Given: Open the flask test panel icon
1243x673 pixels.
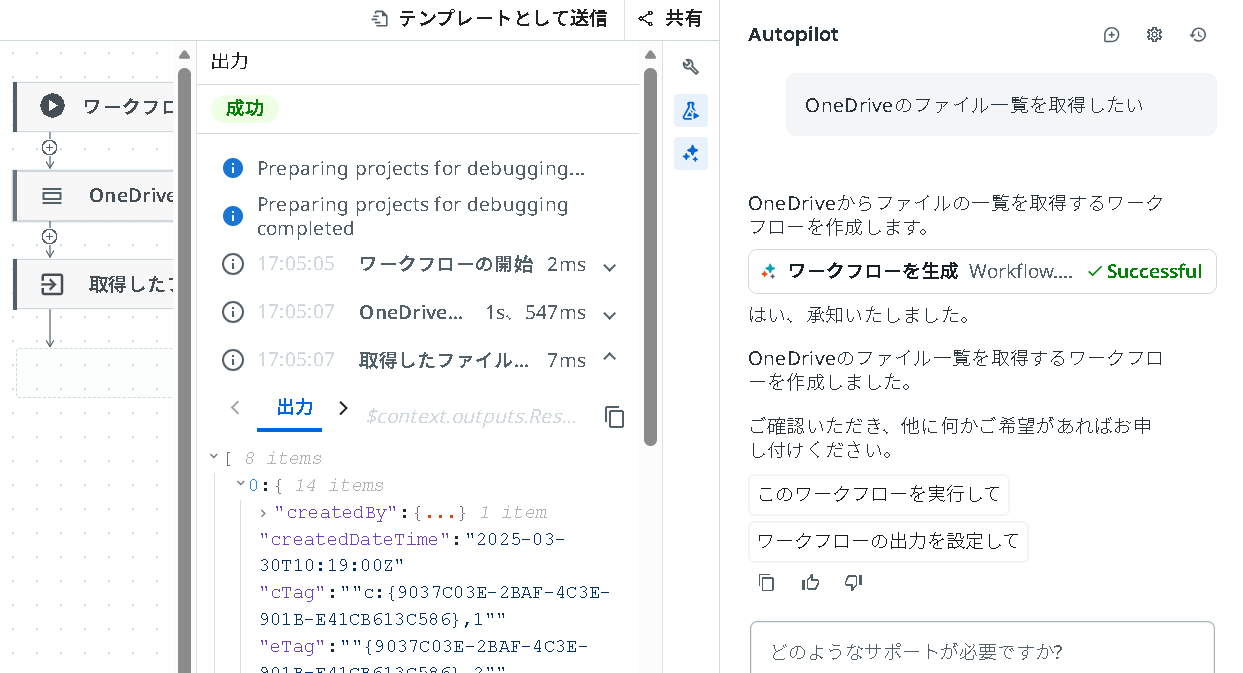Looking at the screenshot, I should click(x=690, y=111).
